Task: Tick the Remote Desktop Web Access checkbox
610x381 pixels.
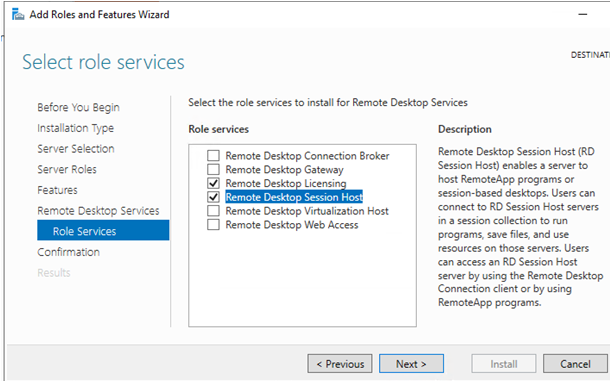Action: click(213, 225)
